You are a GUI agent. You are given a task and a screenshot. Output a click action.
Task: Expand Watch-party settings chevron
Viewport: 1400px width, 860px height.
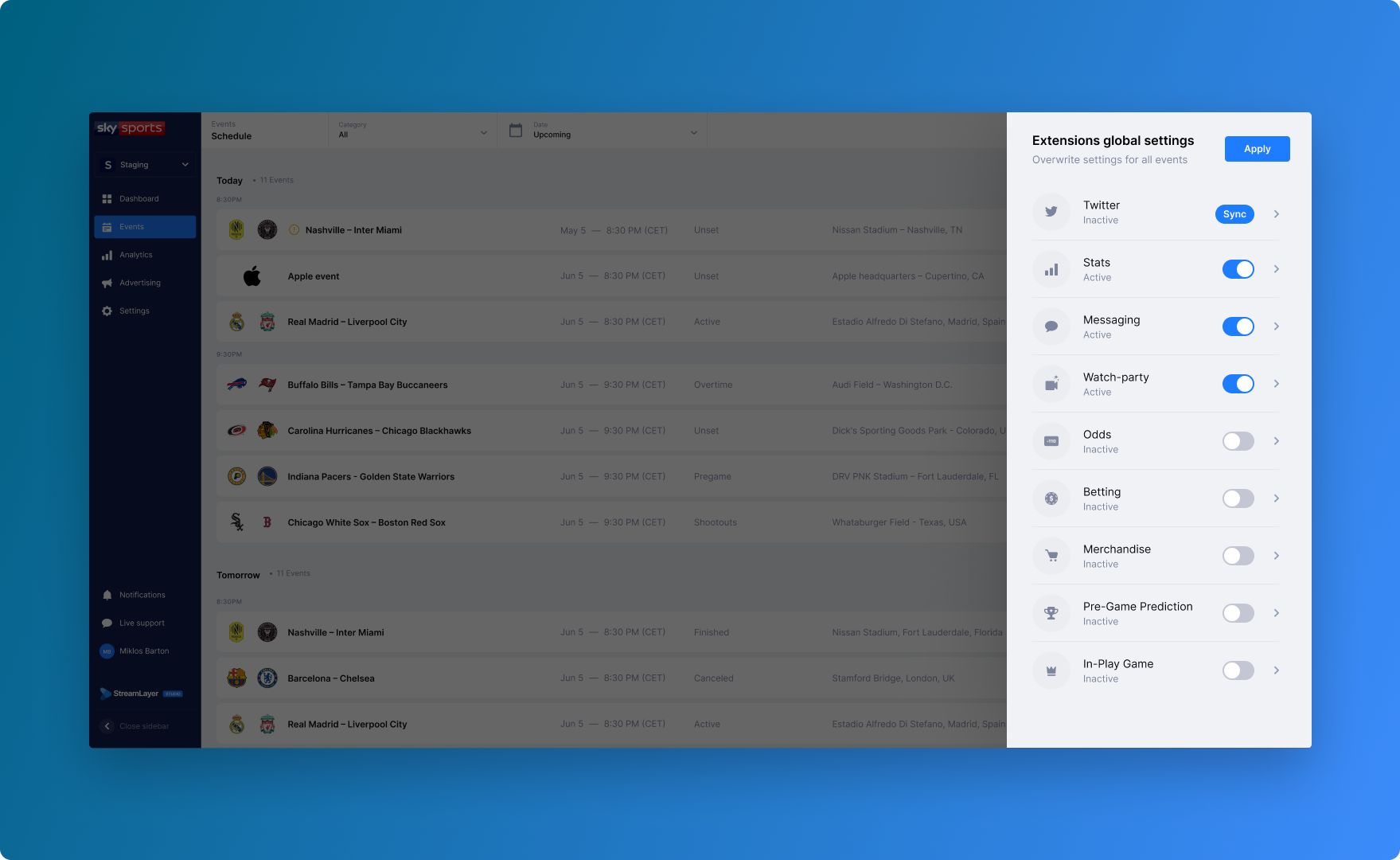click(x=1277, y=384)
